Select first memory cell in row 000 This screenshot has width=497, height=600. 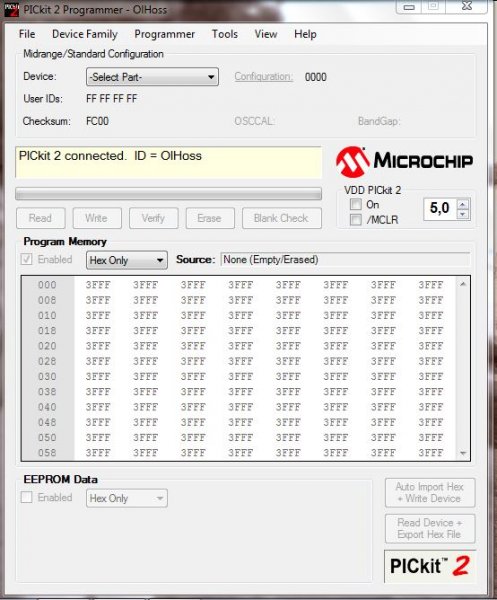tap(98, 285)
